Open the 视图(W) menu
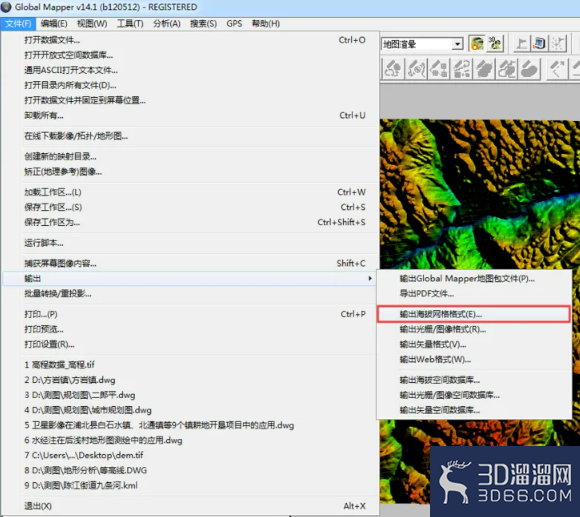 click(x=92, y=24)
